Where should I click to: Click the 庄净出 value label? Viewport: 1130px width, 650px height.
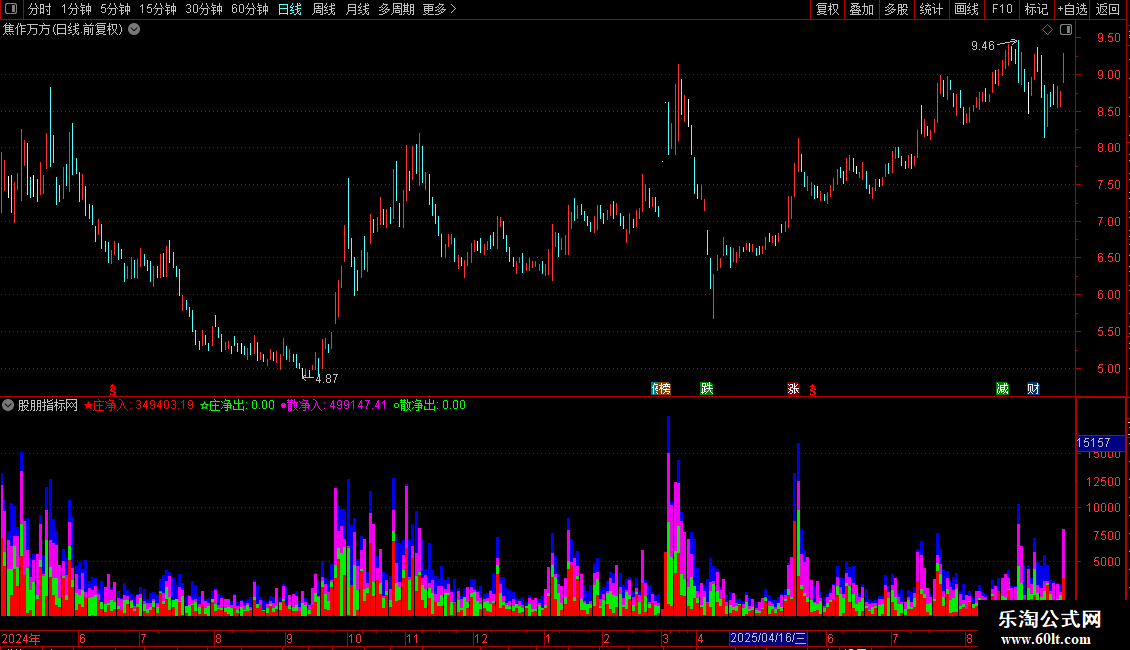237,405
